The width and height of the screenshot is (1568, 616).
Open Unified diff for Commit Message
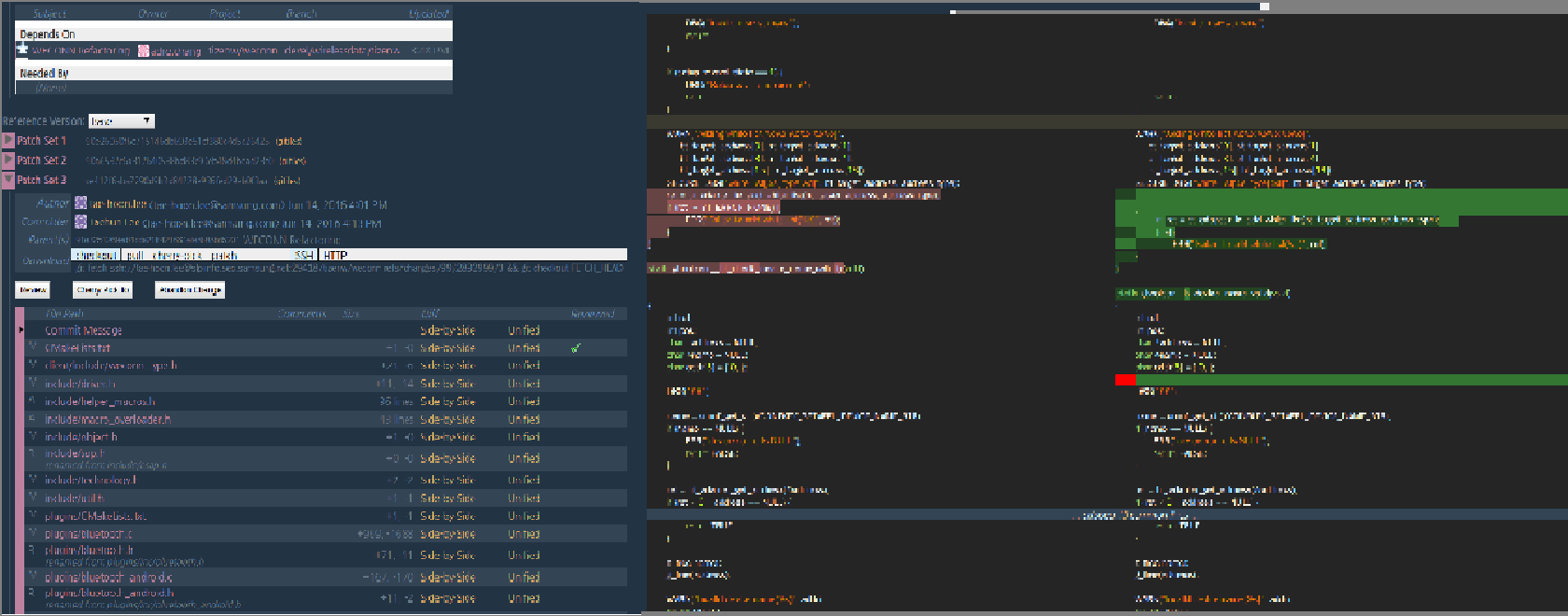point(524,330)
